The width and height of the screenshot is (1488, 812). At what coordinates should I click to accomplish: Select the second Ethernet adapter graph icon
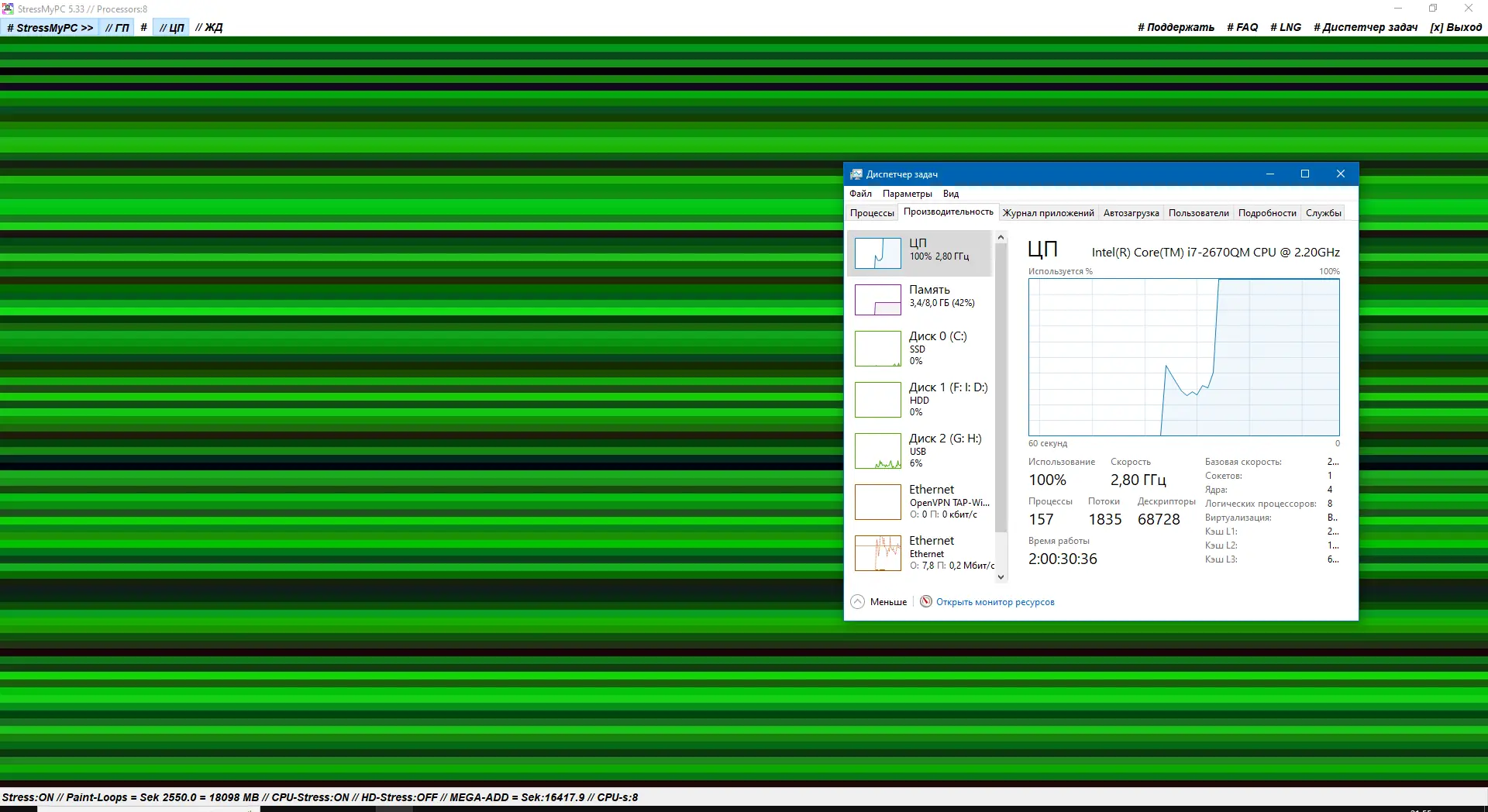click(877, 553)
